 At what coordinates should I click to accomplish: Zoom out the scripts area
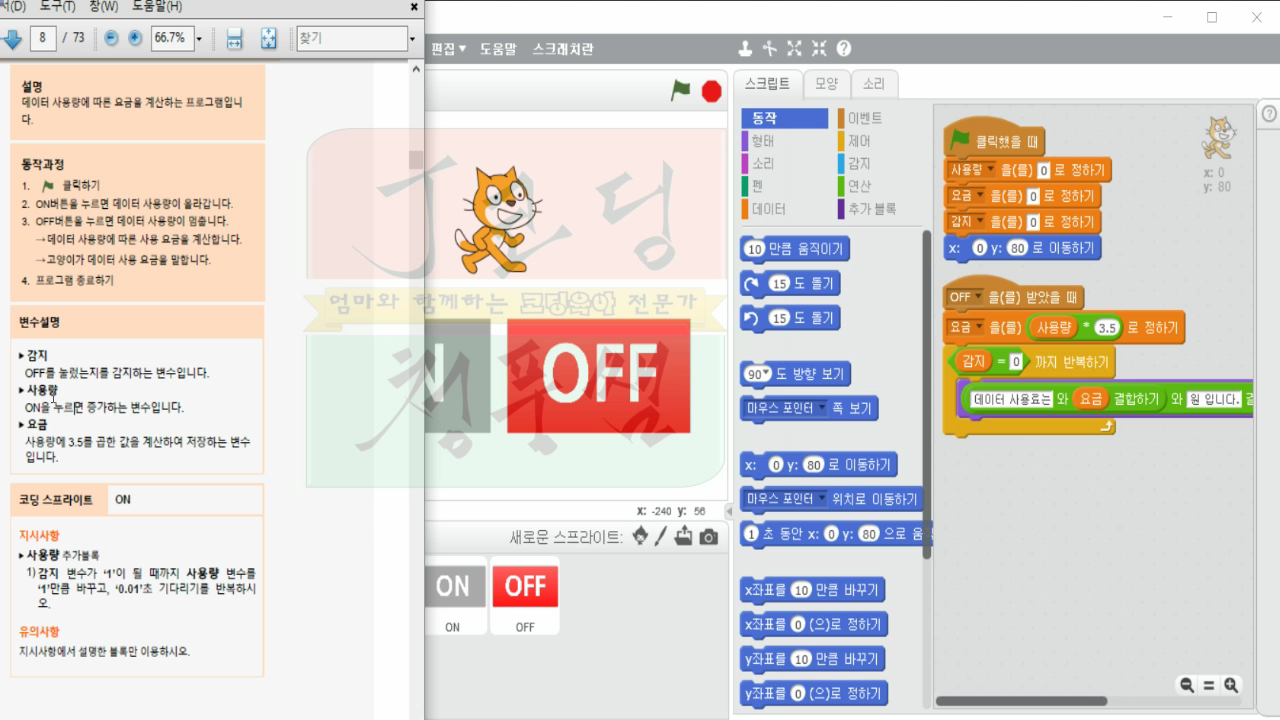[x=1187, y=685]
